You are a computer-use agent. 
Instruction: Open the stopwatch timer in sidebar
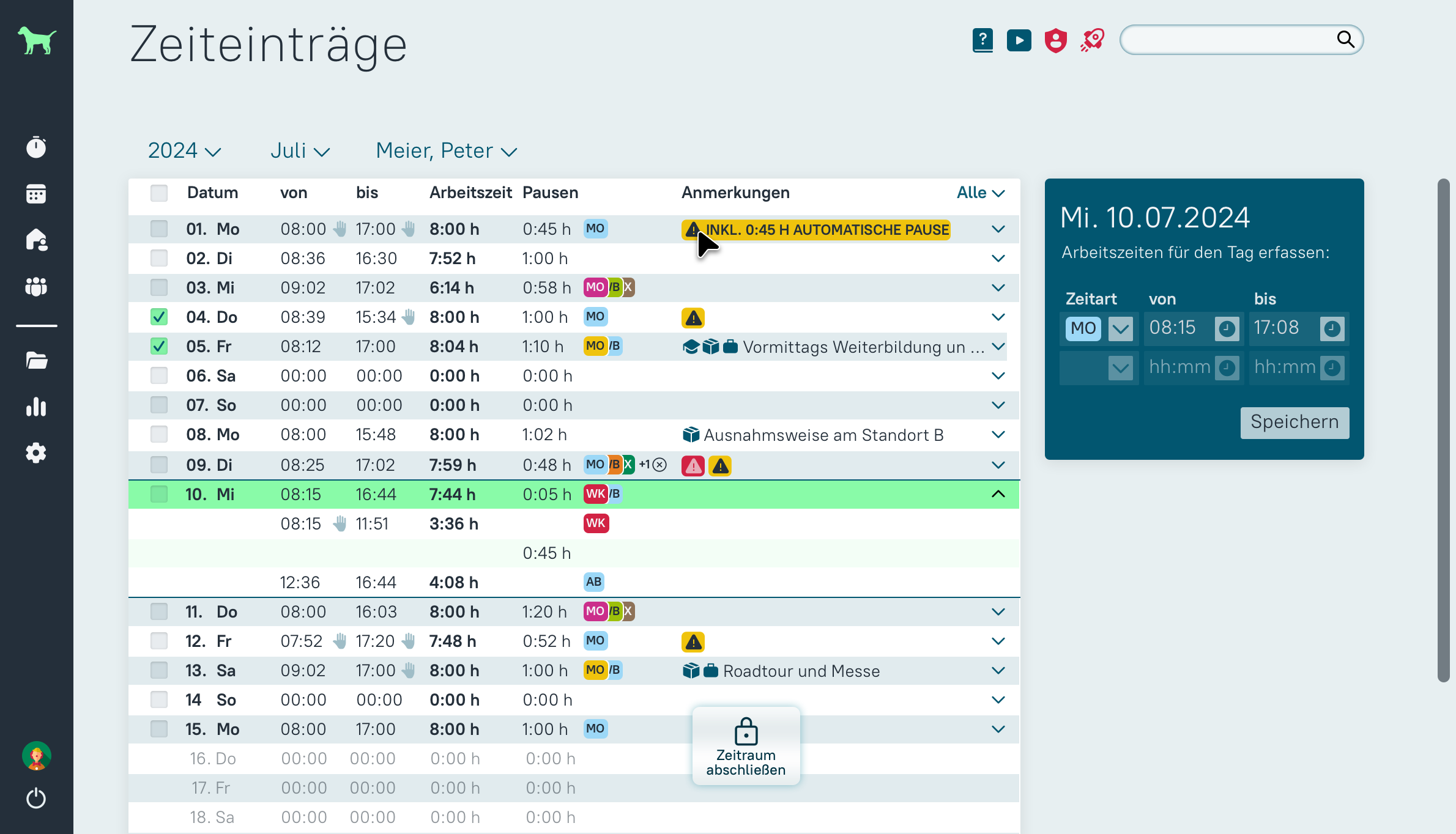point(36,147)
